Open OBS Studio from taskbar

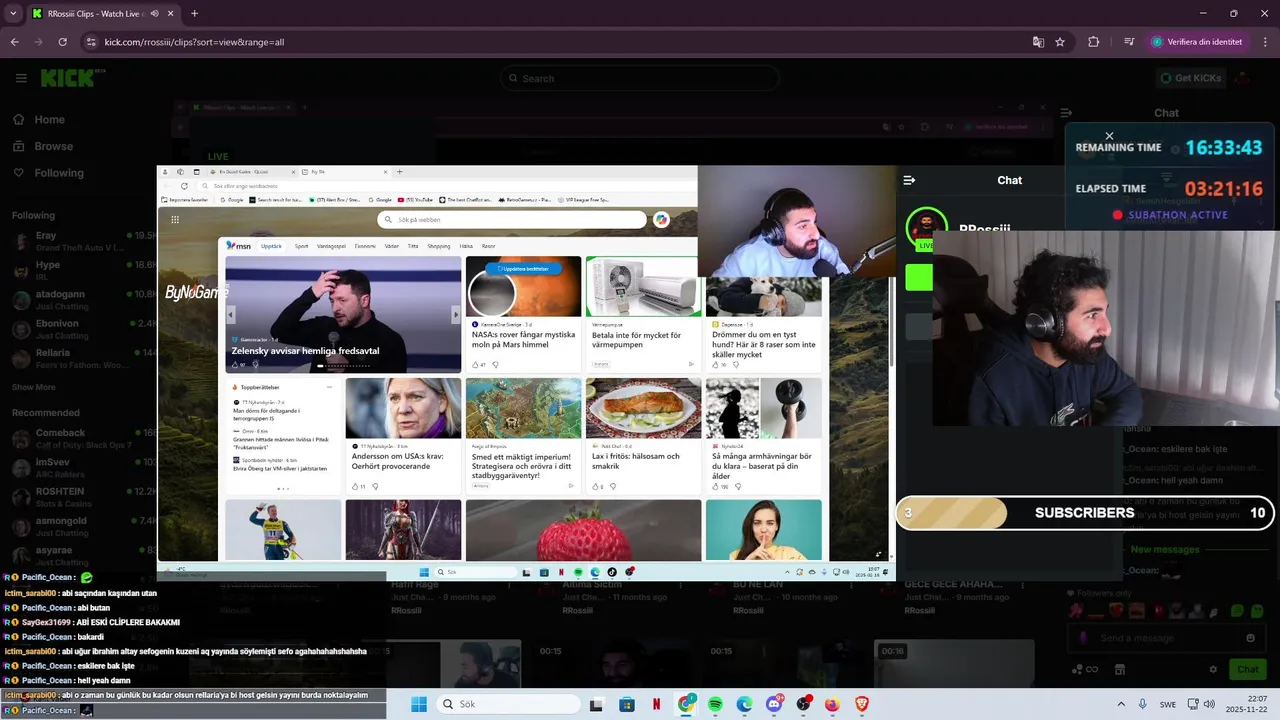[803, 704]
